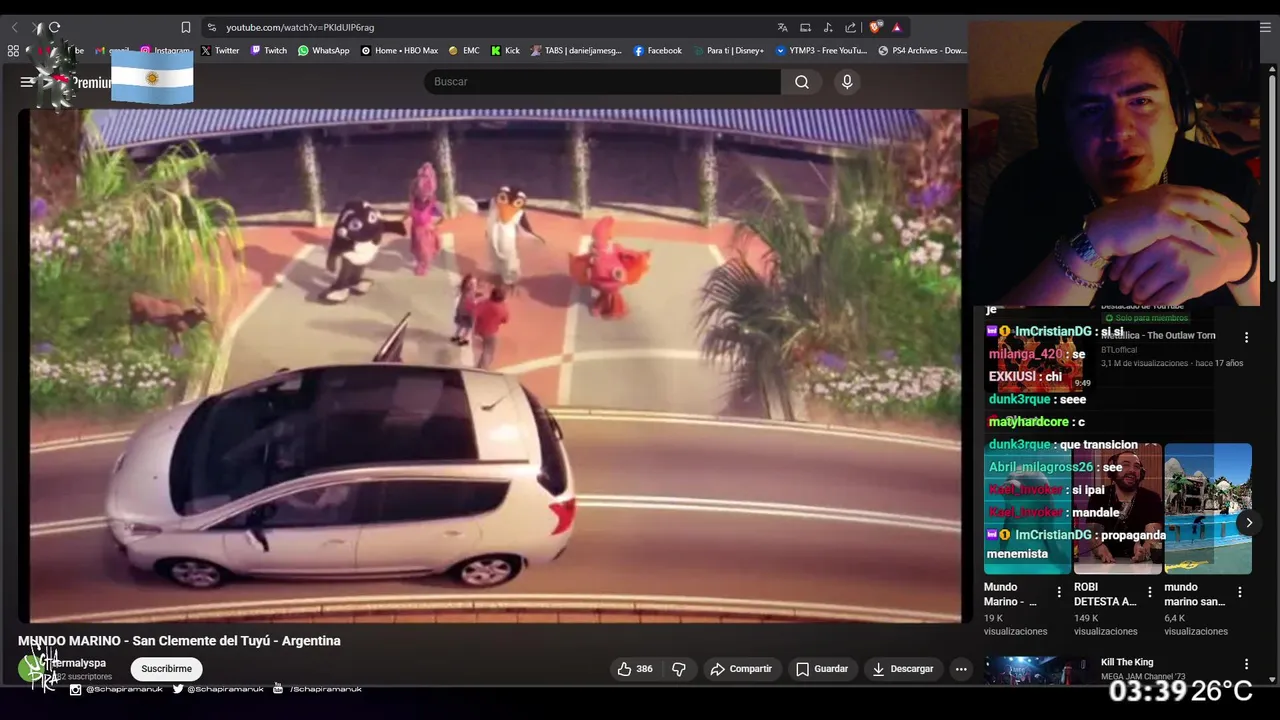Open the Termalyspa channel name

78,663
